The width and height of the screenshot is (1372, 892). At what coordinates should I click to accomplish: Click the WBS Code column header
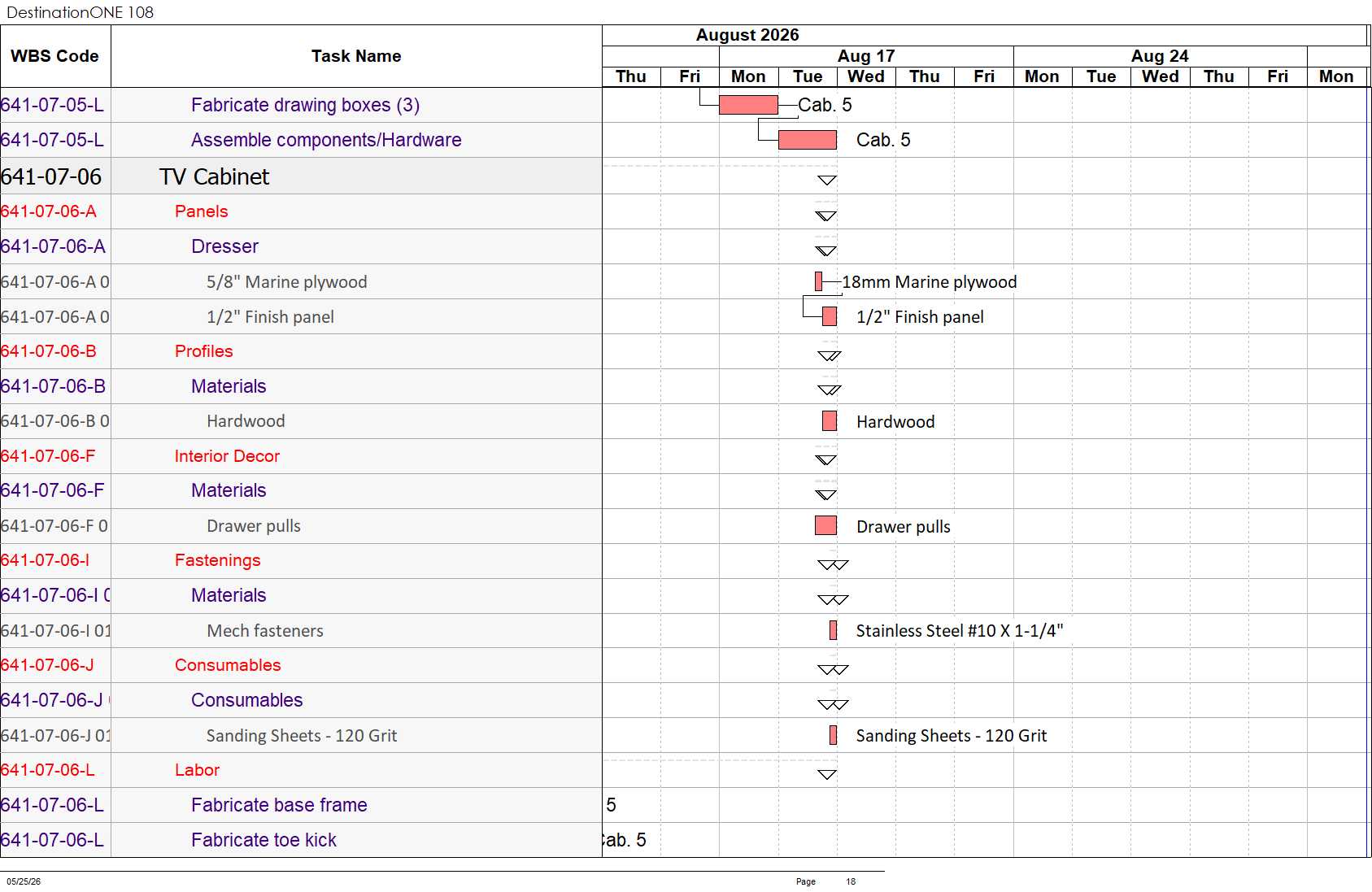click(x=54, y=56)
